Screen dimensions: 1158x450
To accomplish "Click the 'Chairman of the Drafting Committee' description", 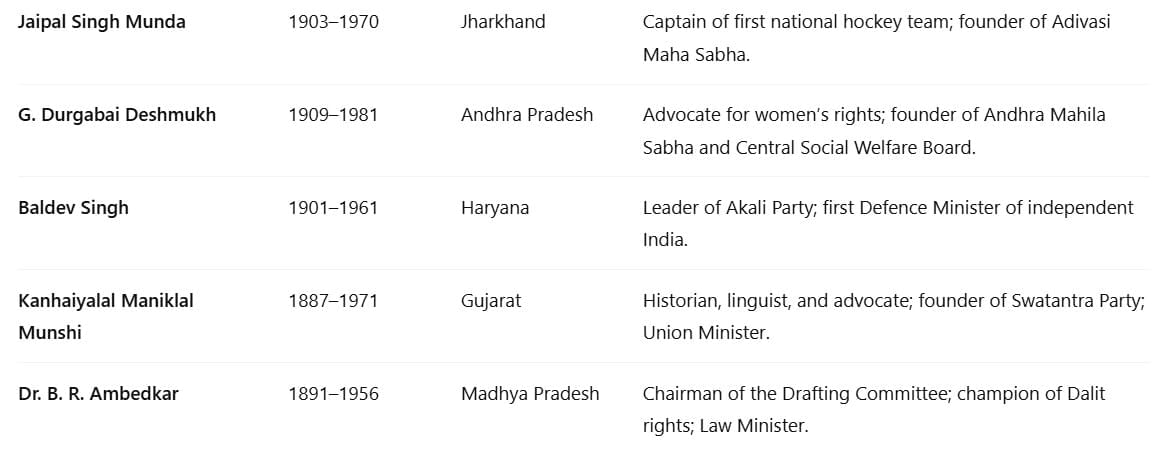I will (x=874, y=410).
